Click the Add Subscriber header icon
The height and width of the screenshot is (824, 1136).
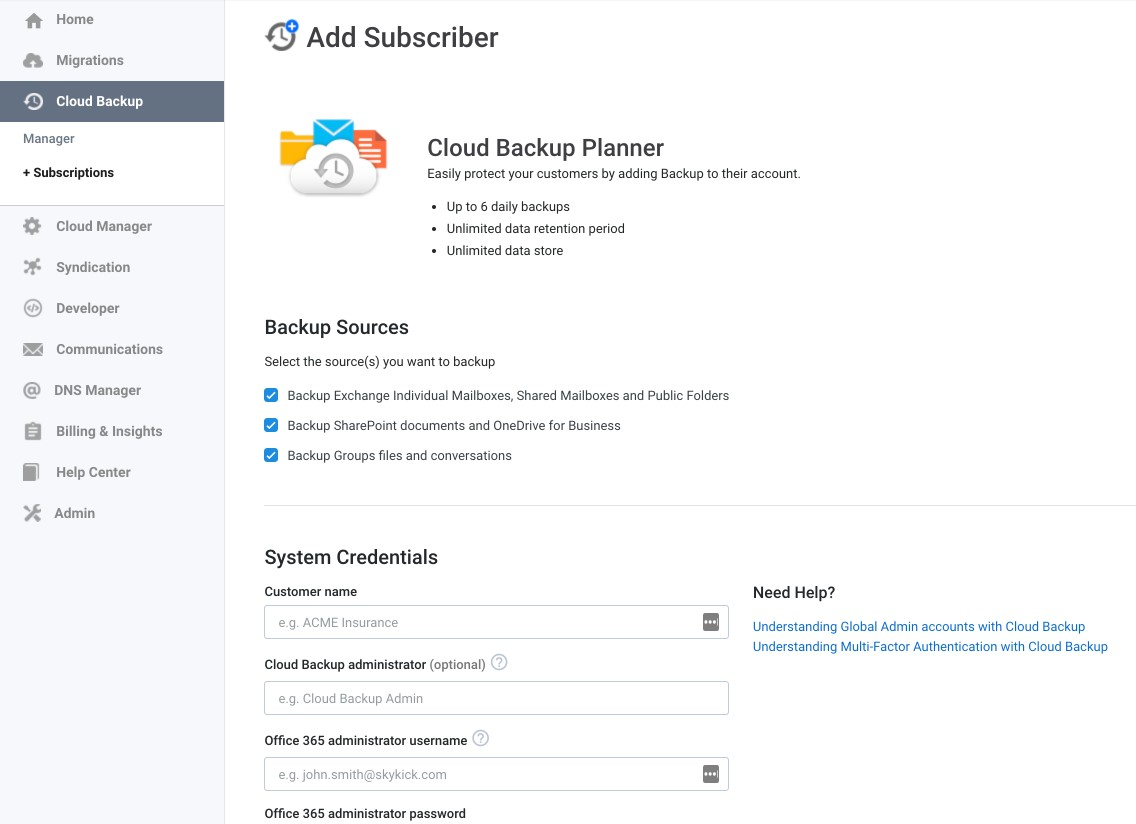click(x=281, y=36)
